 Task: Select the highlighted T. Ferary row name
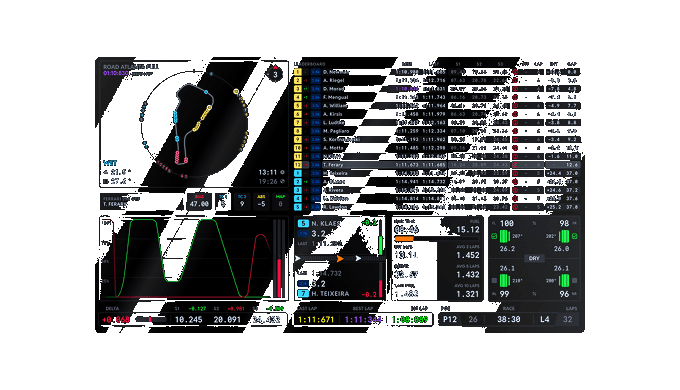tap(333, 165)
